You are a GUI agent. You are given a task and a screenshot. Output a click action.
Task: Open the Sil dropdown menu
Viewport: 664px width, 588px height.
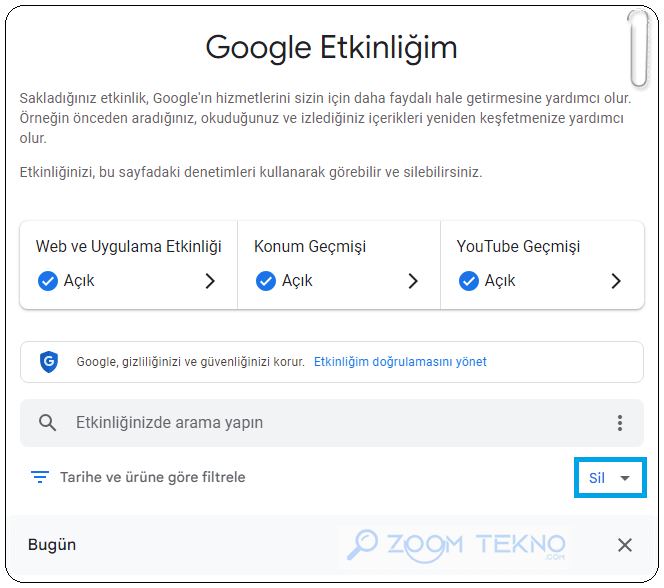click(610, 478)
